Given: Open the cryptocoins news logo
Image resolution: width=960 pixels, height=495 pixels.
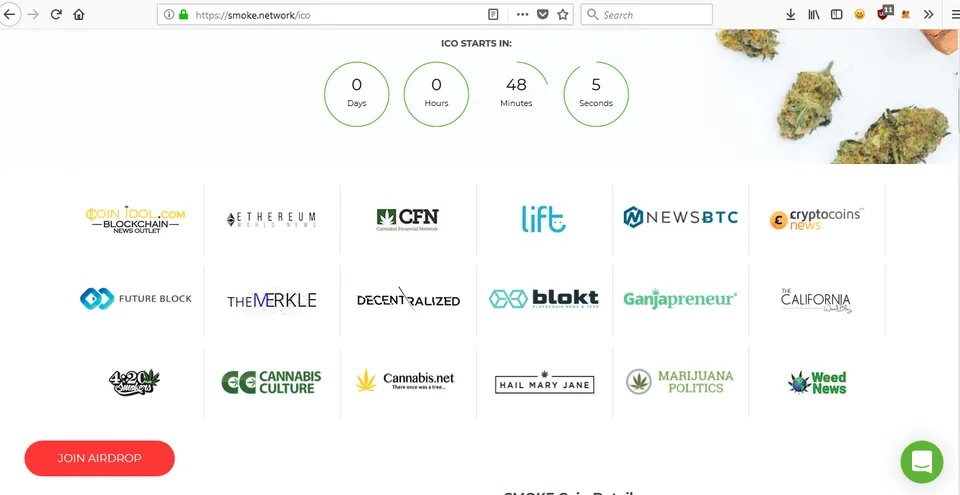Looking at the screenshot, I should point(816,219).
